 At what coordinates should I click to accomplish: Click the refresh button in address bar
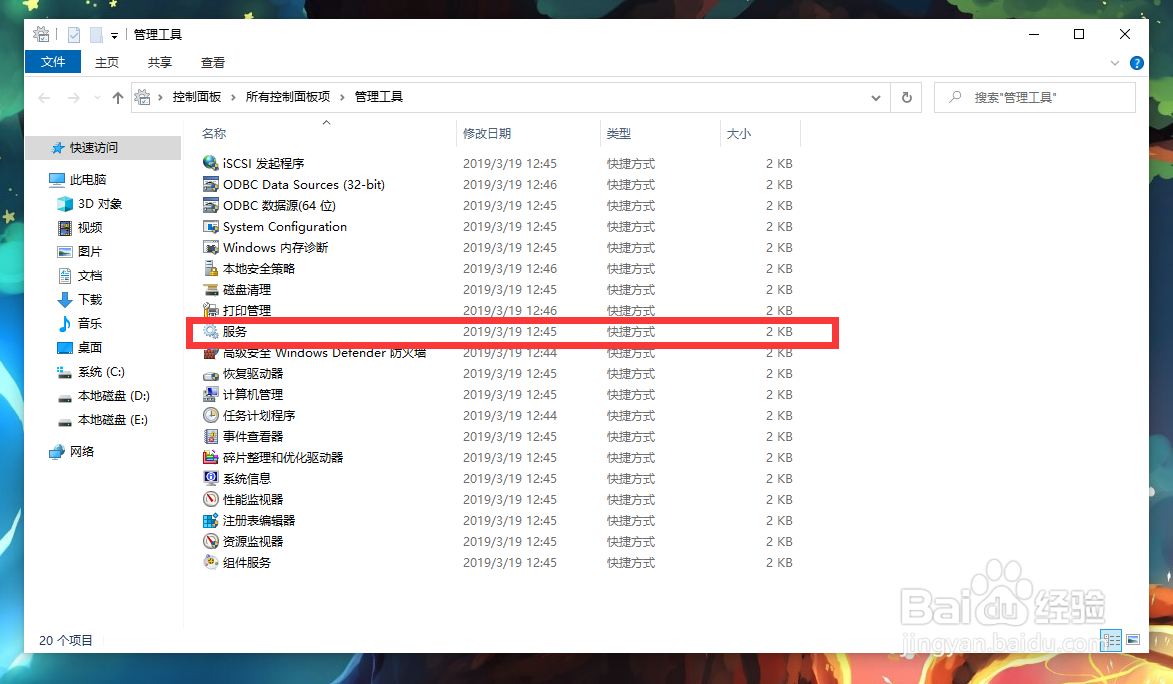[907, 97]
